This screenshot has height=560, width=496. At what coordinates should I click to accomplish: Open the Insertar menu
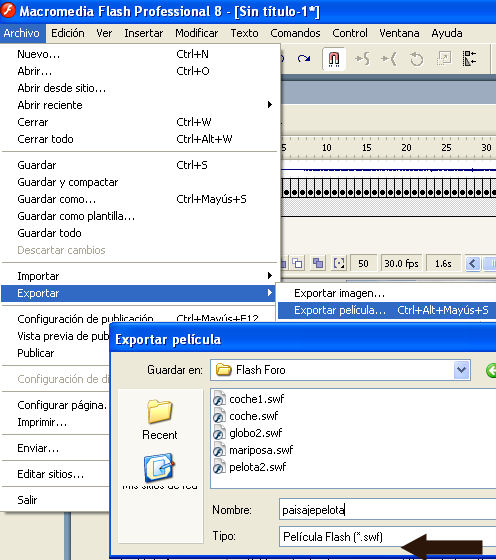pos(144,33)
